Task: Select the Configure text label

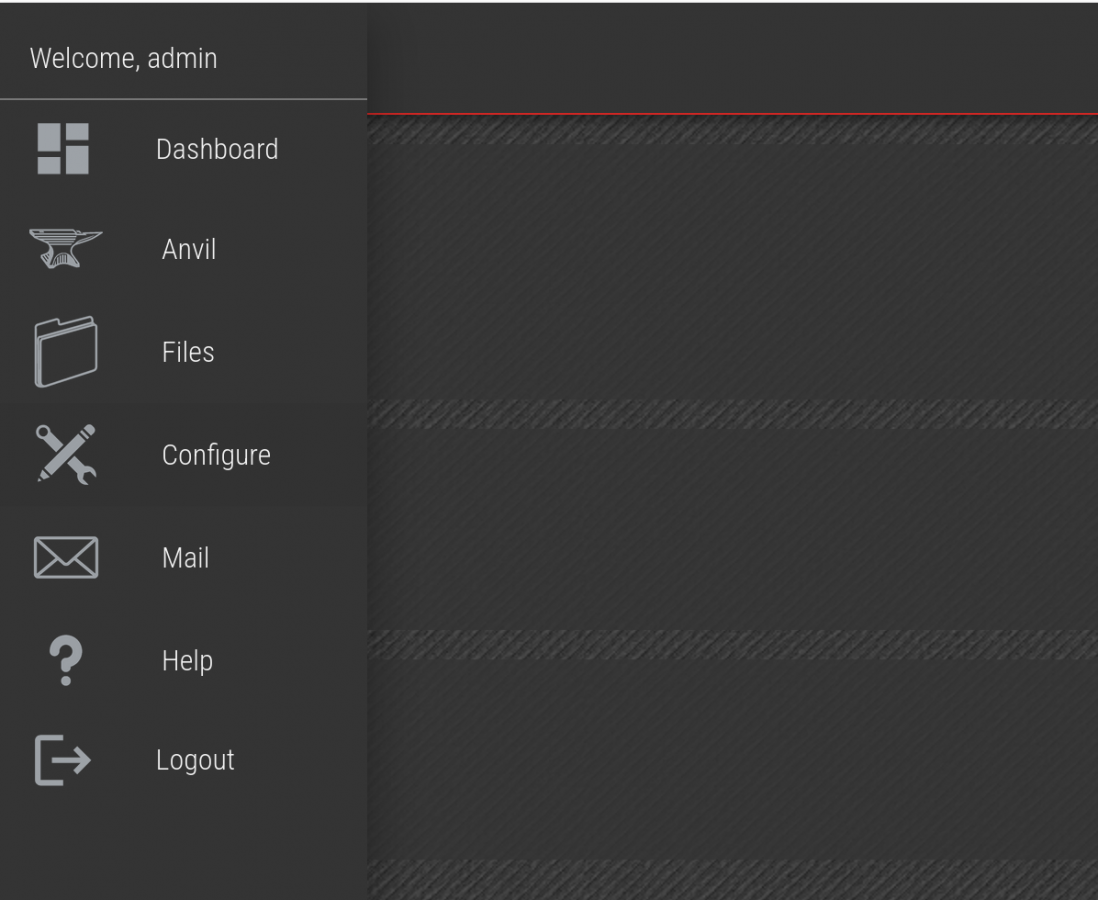Action: click(216, 455)
